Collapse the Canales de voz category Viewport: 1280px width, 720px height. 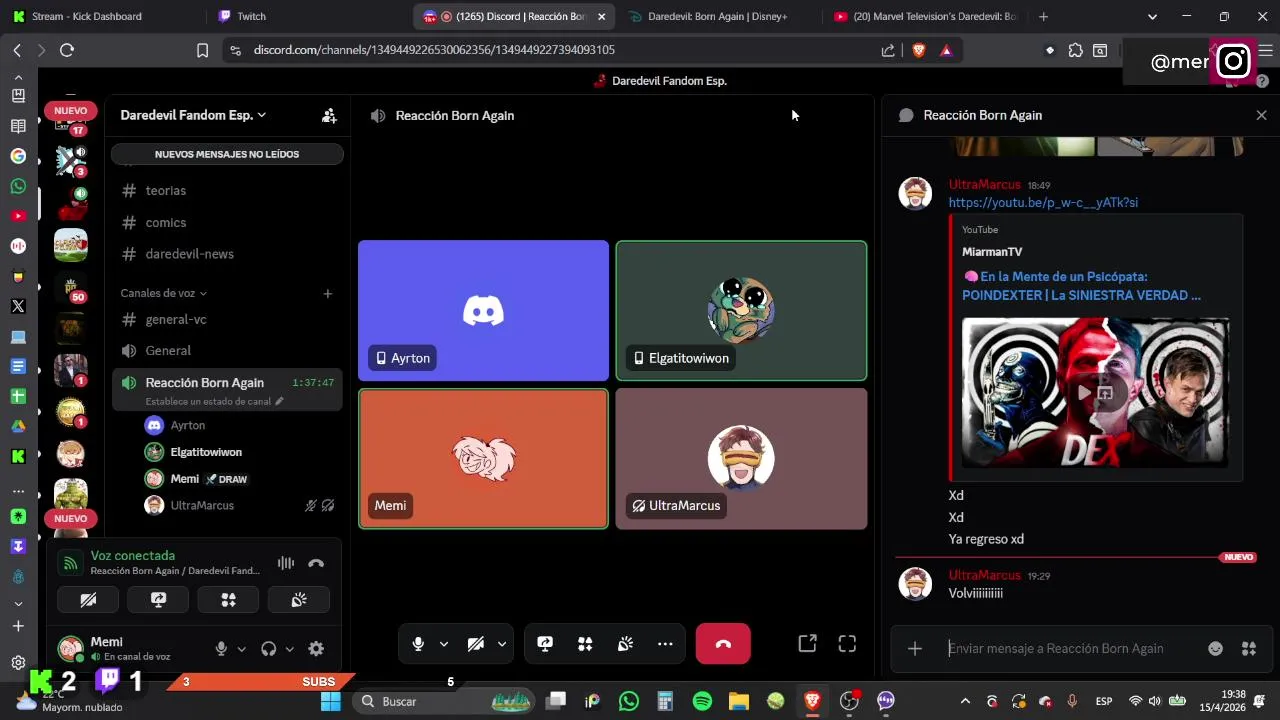(x=163, y=293)
